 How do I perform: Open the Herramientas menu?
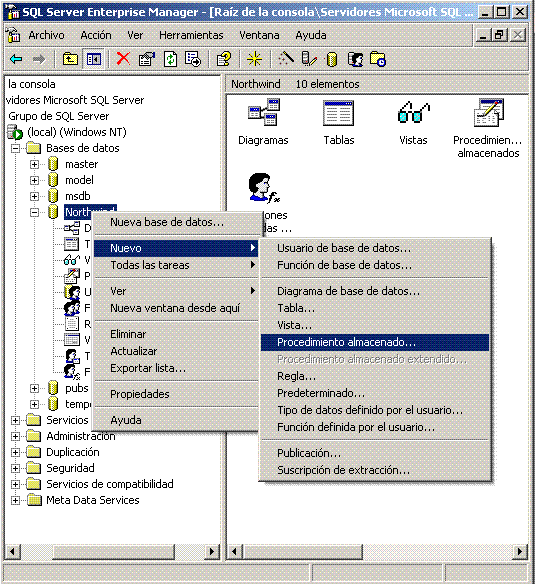click(x=191, y=35)
